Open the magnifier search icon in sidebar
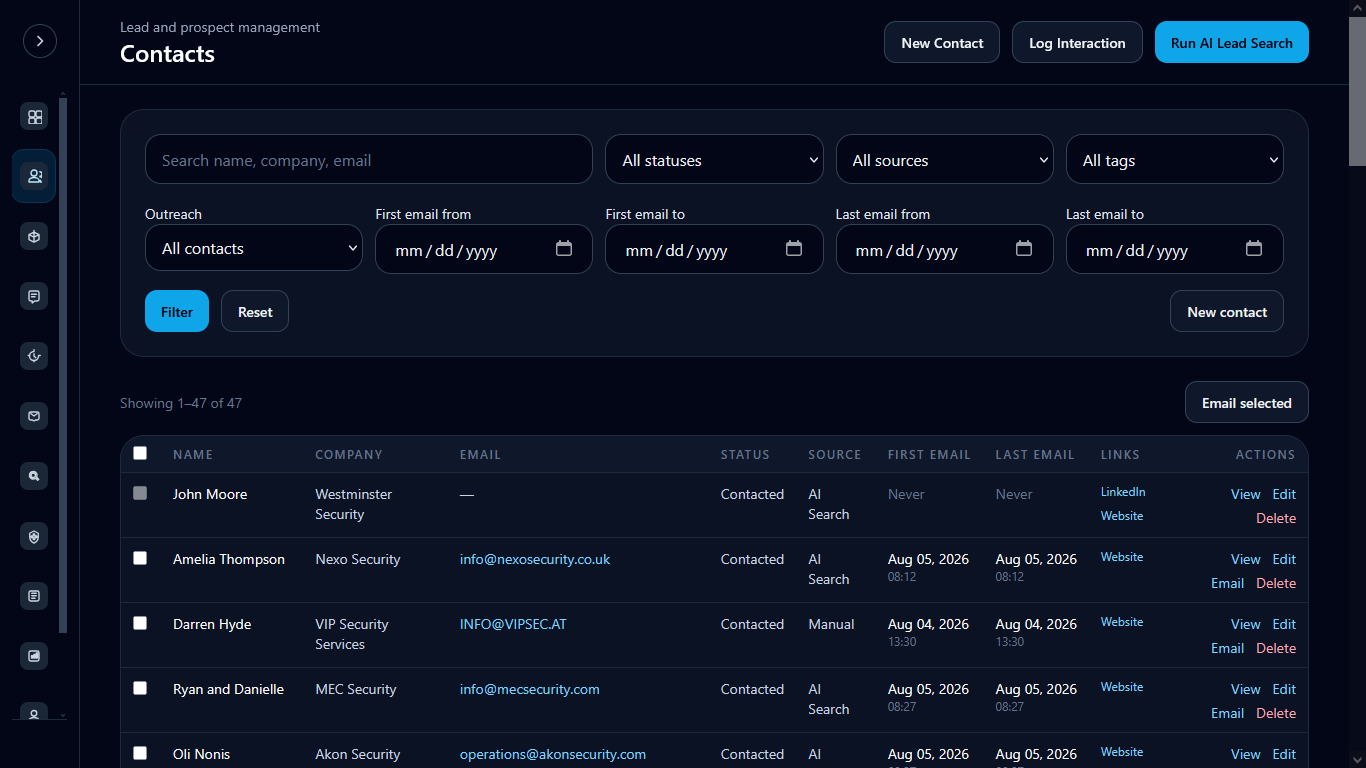Image resolution: width=1366 pixels, height=768 pixels. click(x=35, y=477)
